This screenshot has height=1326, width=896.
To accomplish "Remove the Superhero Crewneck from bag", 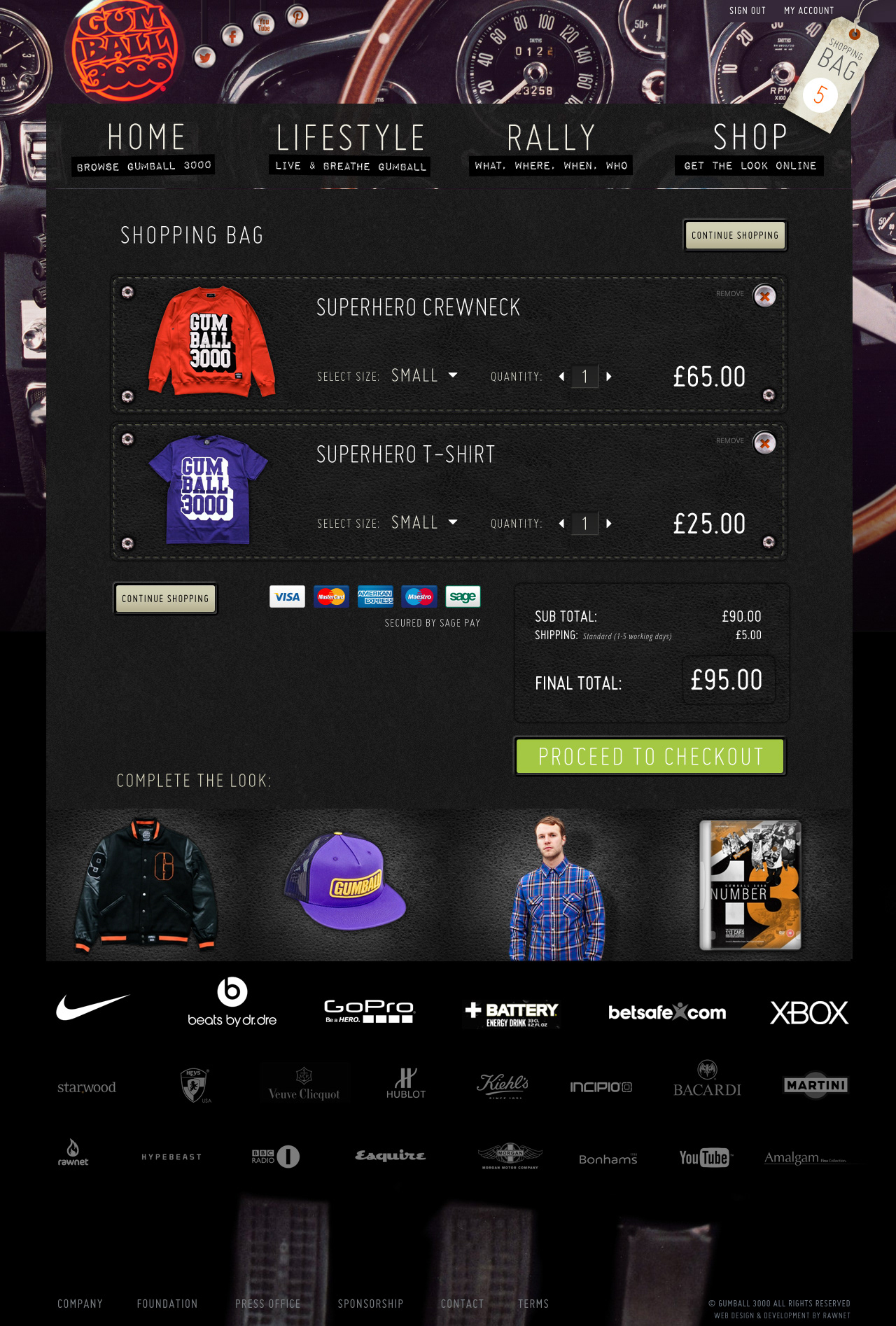I will point(764,295).
